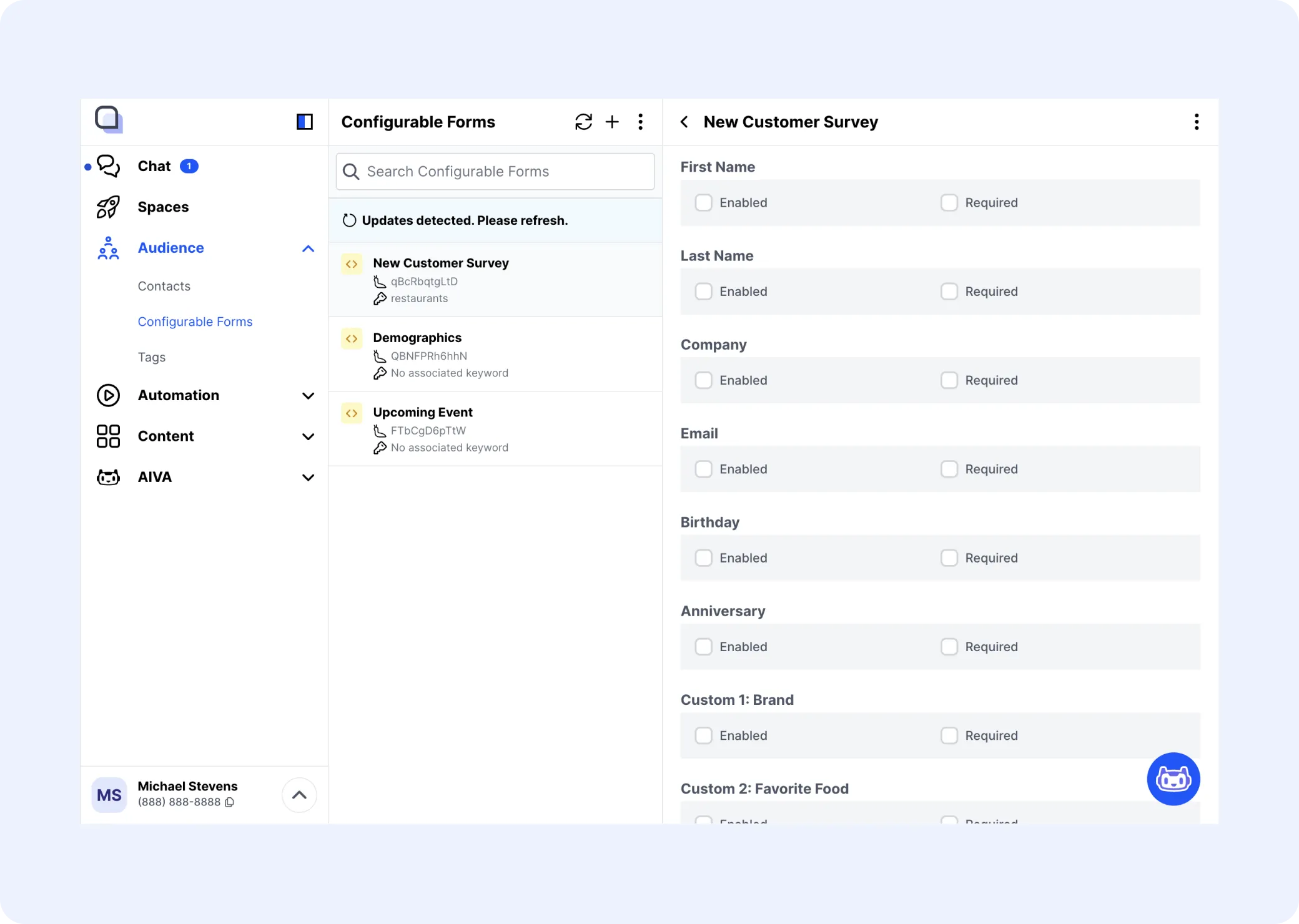1299x924 pixels.
Task: Open Chat from the sidebar
Action: point(154,166)
